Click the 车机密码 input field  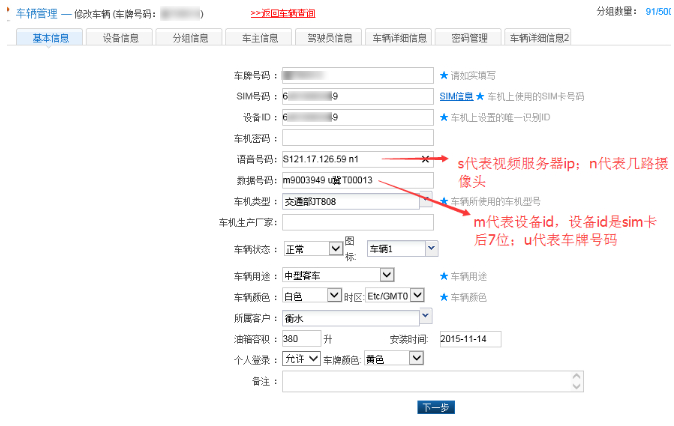click(356, 138)
